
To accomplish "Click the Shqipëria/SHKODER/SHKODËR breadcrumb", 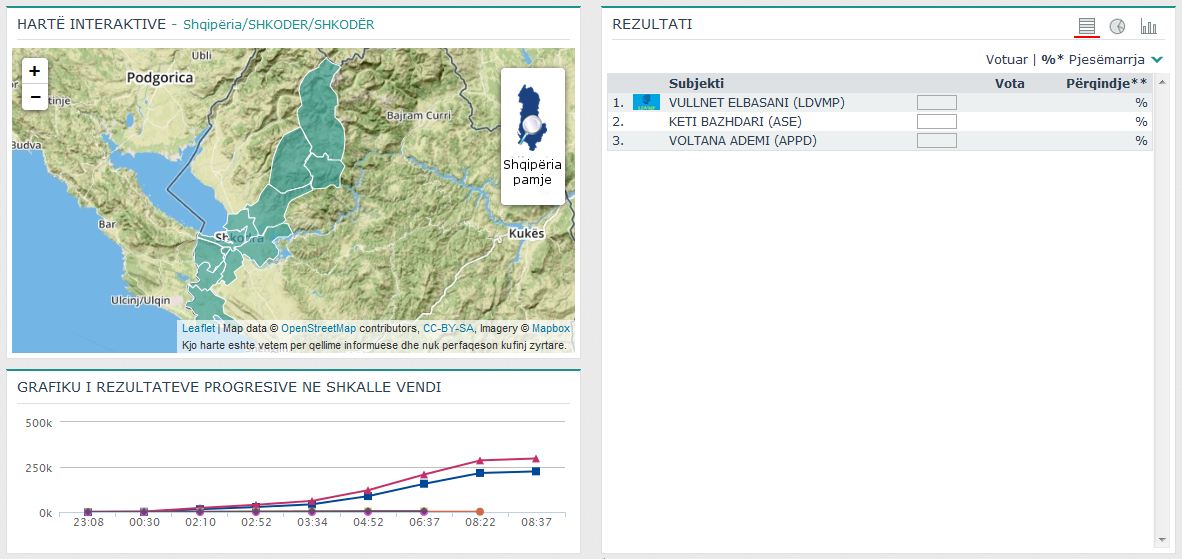I will coord(278,24).
